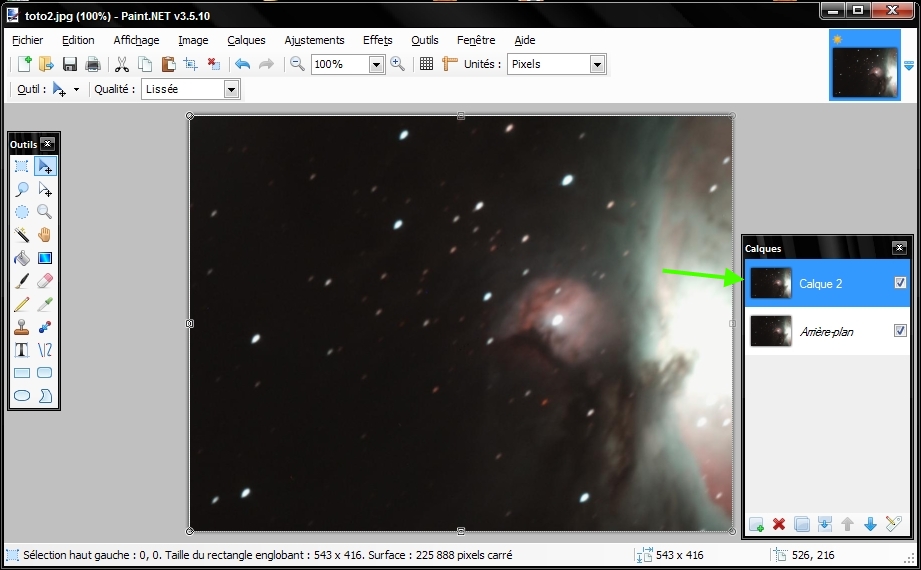Select the Recolor tool
This screenshot has width=921, height=570.
click(x=45, y=327)
